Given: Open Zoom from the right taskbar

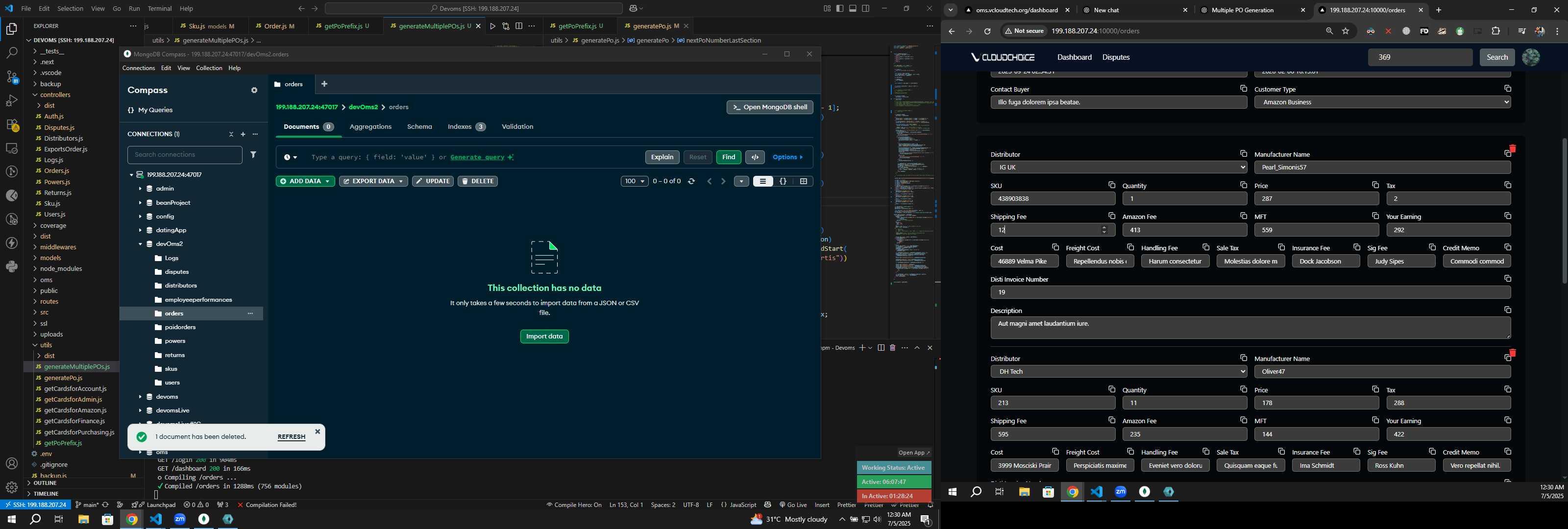Looking at the screenshot, I should [x=1121, y=492].
